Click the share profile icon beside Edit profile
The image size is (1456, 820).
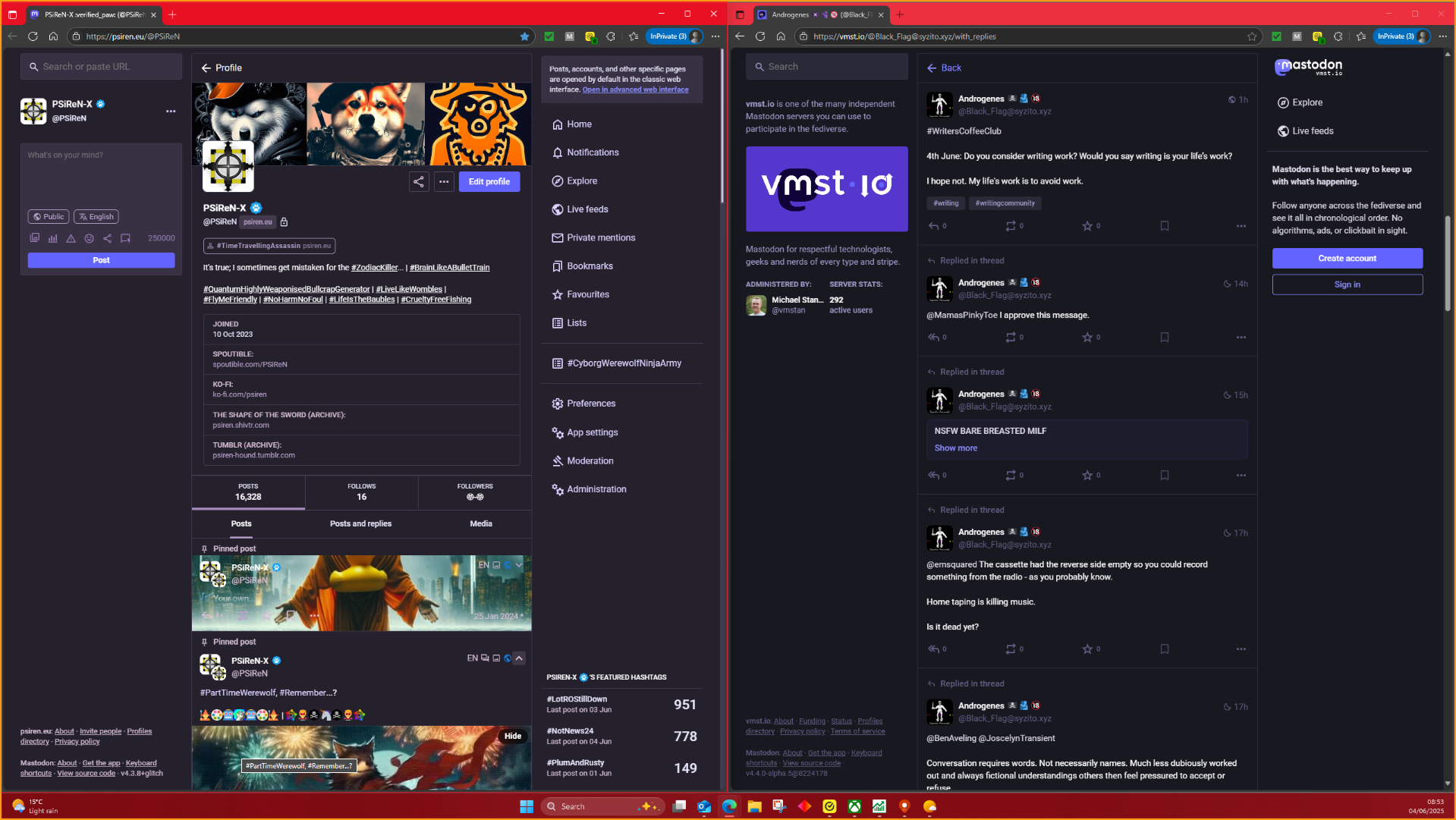419,182
